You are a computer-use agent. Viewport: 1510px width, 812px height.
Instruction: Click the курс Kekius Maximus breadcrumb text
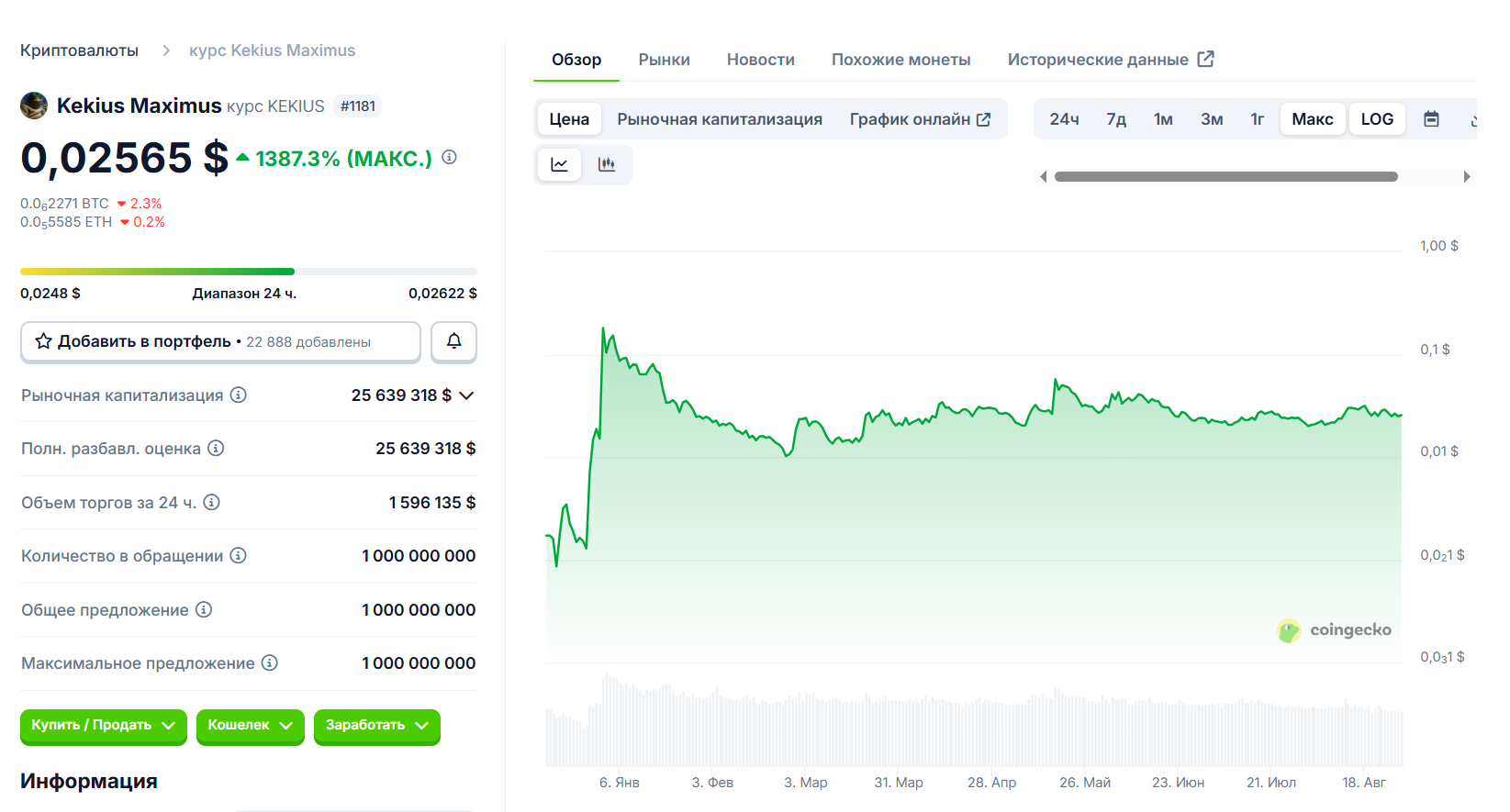point(272,50)
